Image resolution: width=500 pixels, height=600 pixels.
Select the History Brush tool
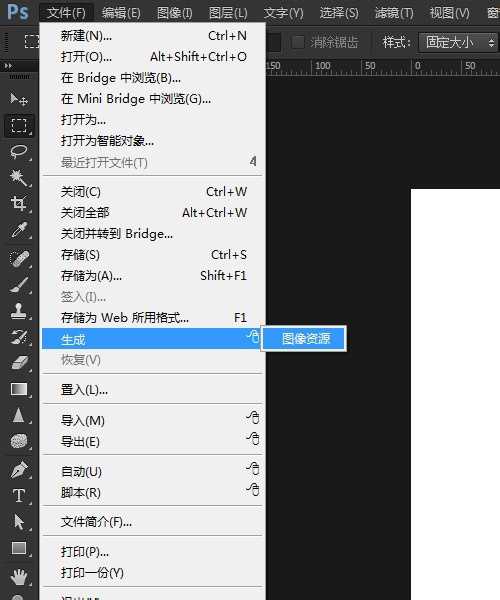(18, 337)
